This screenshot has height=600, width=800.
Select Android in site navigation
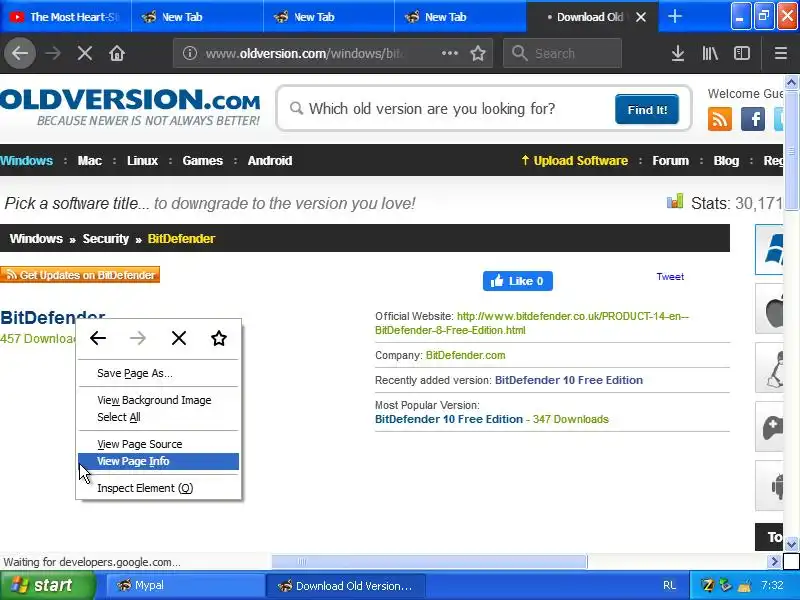[270, 161]
